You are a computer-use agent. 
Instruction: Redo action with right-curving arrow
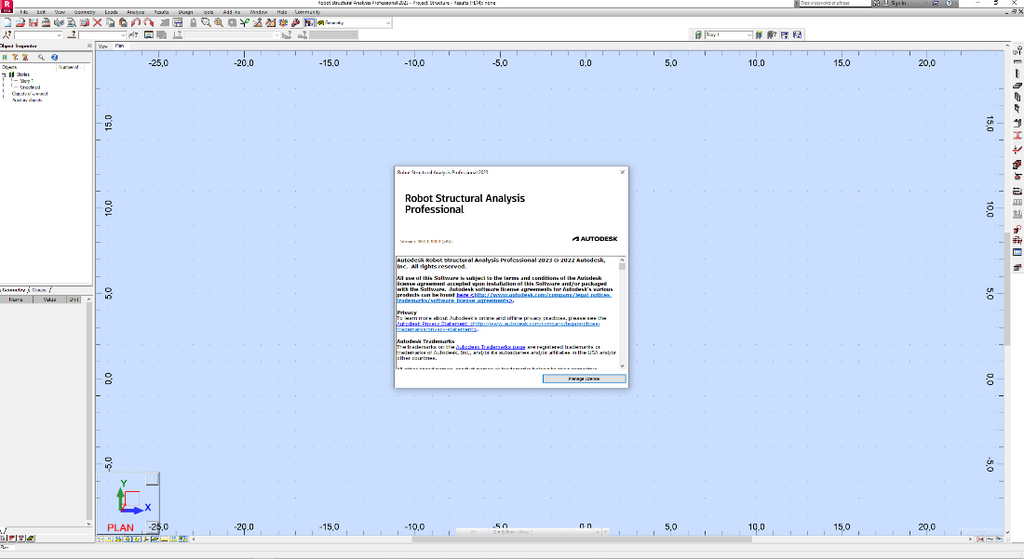[148, 23]
